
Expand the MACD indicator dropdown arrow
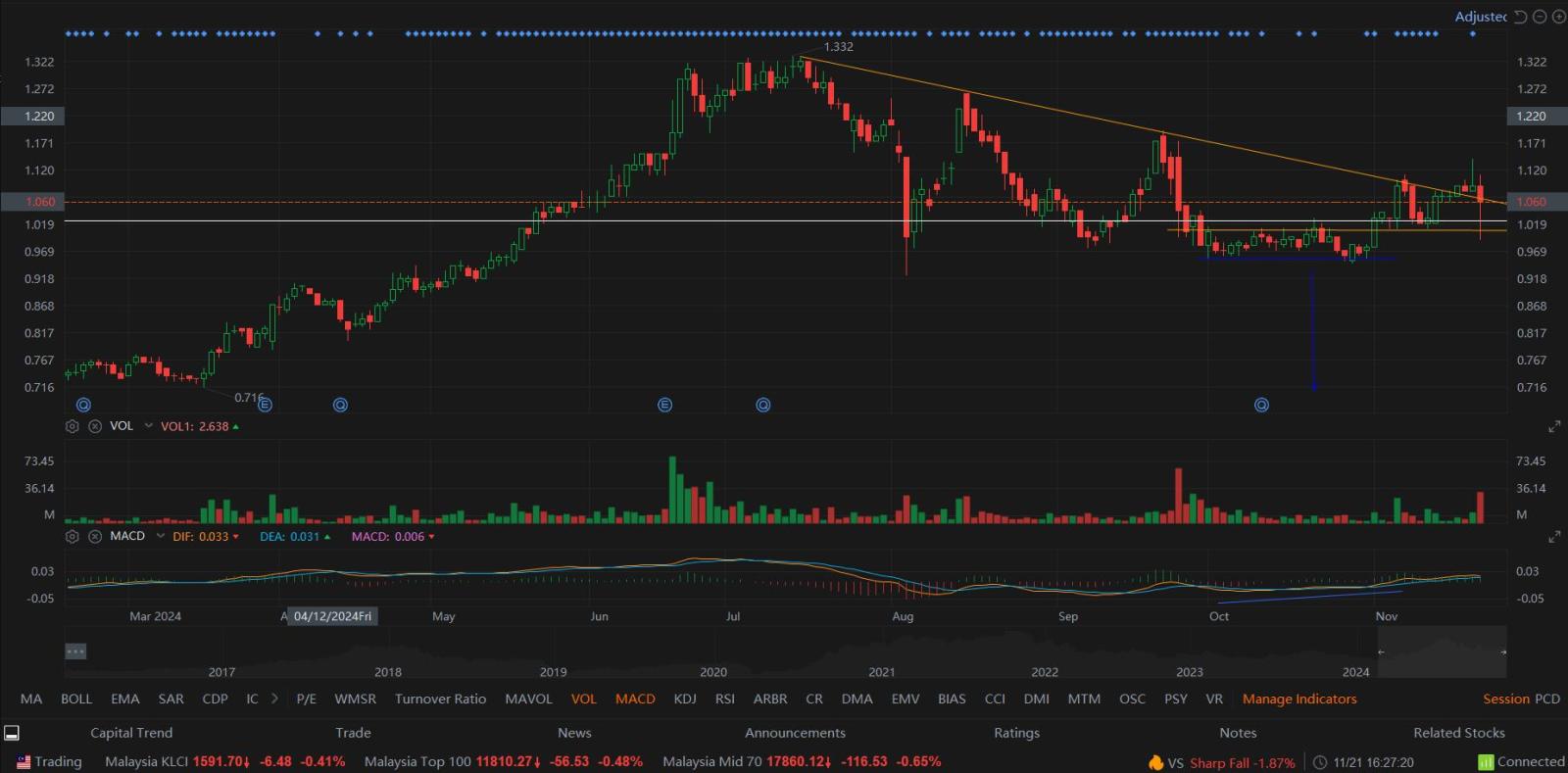tap(161, 537)
